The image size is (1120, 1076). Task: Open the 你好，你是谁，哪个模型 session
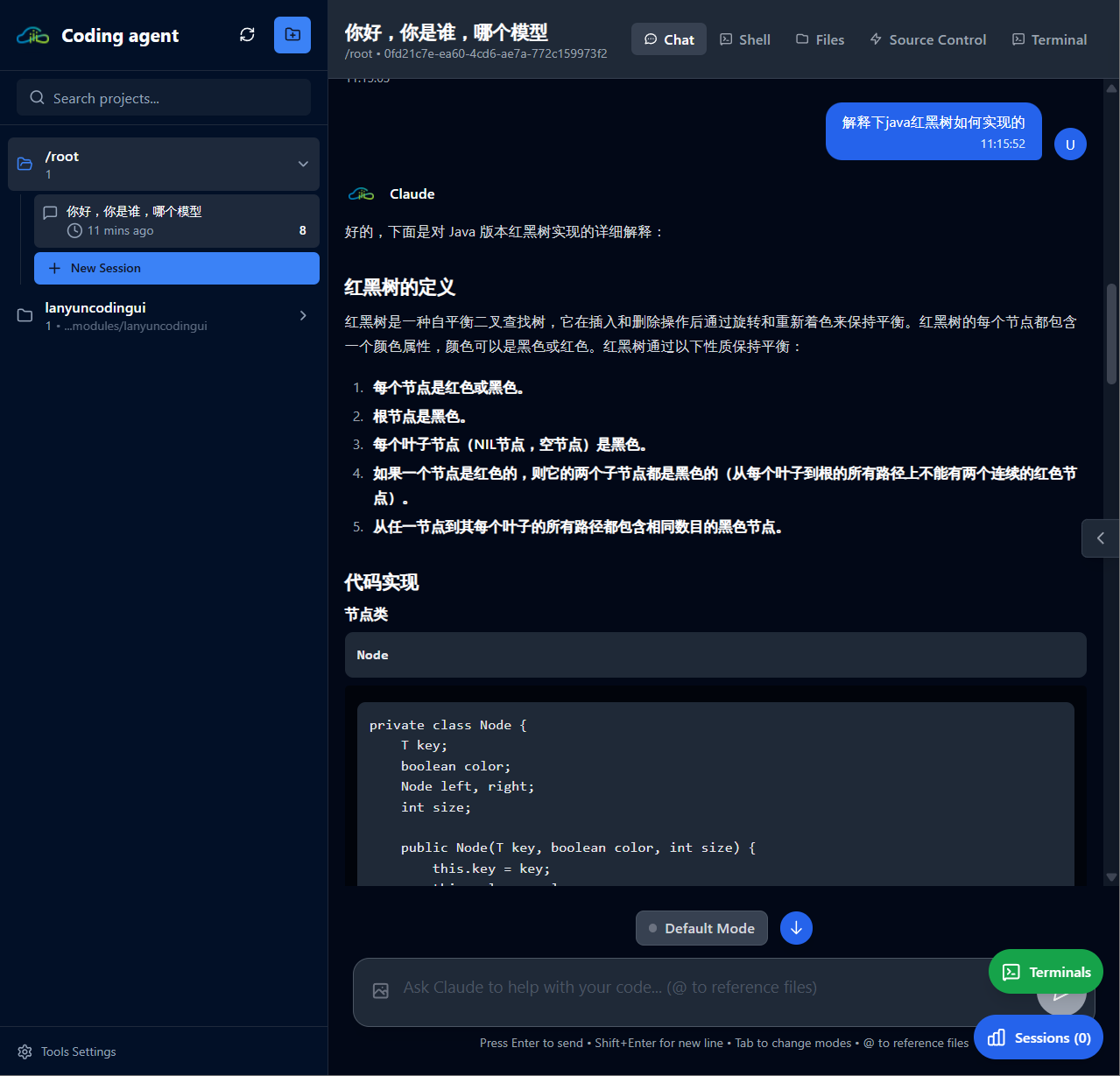[x=177, y=221]
